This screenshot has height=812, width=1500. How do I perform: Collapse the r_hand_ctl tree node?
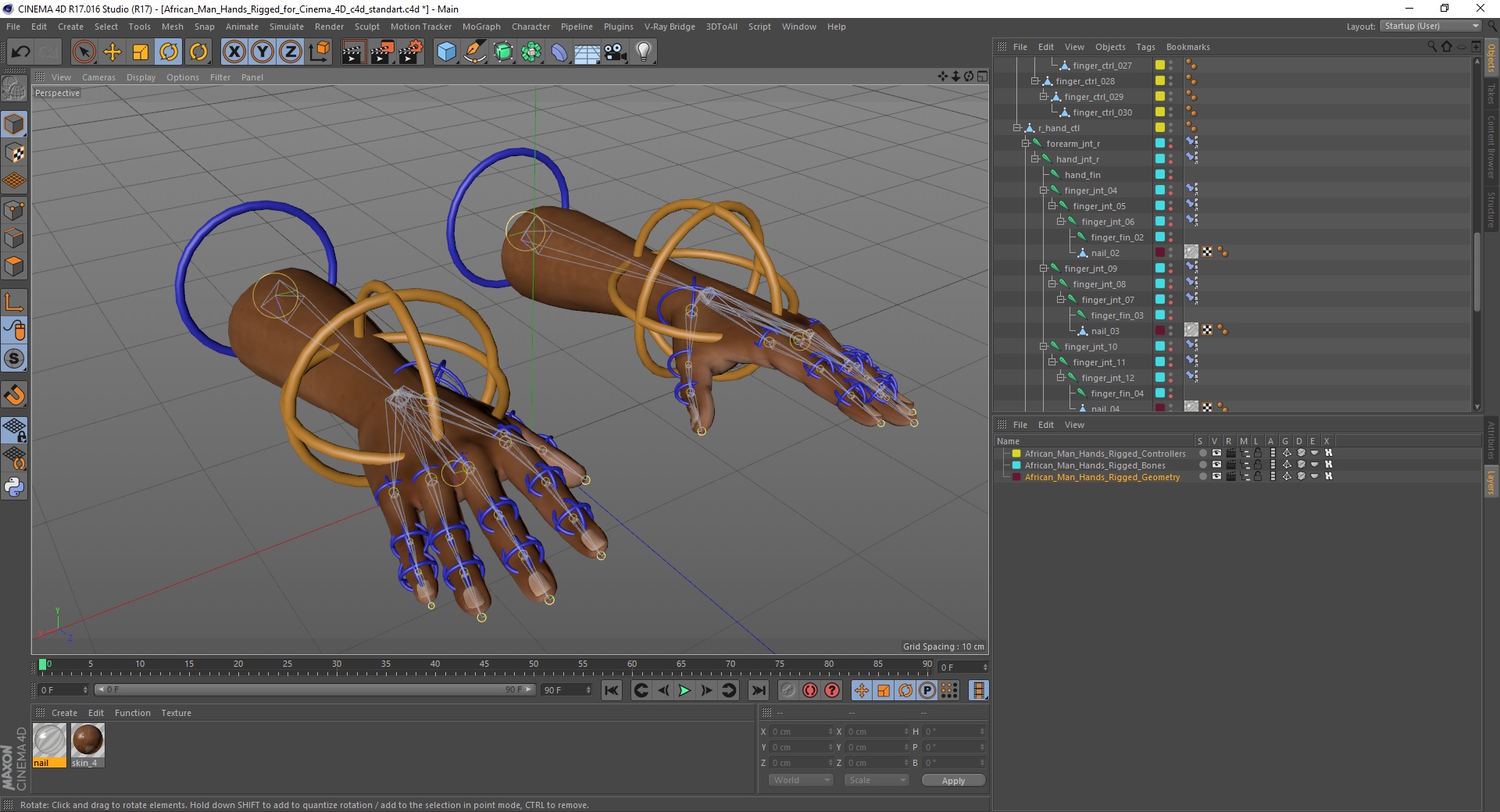1017,128
